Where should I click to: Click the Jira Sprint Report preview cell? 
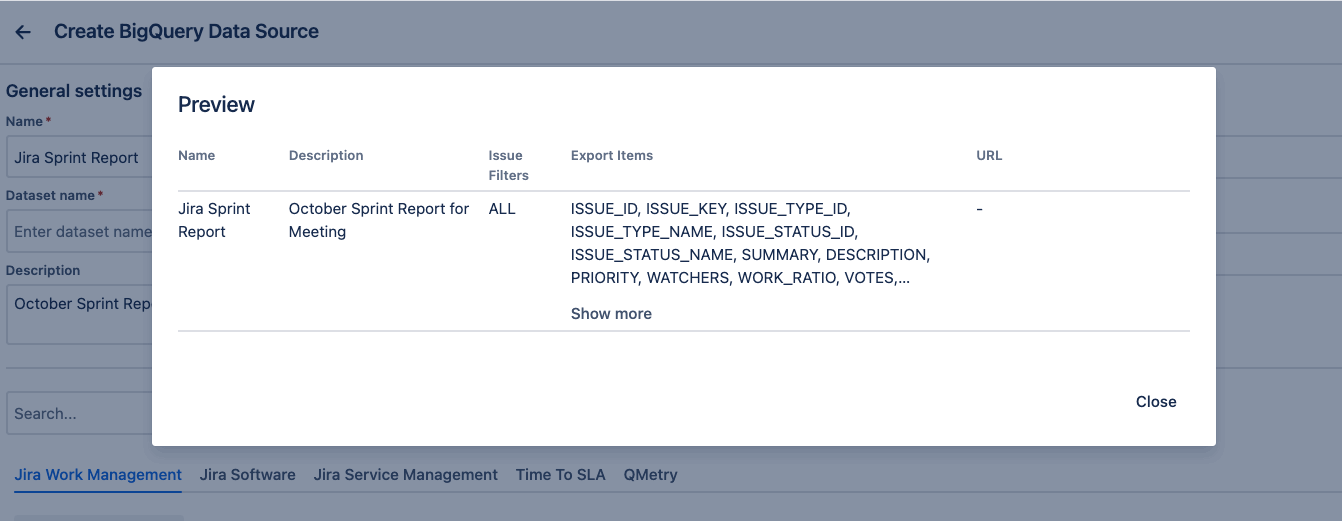[x=214, y=220]
